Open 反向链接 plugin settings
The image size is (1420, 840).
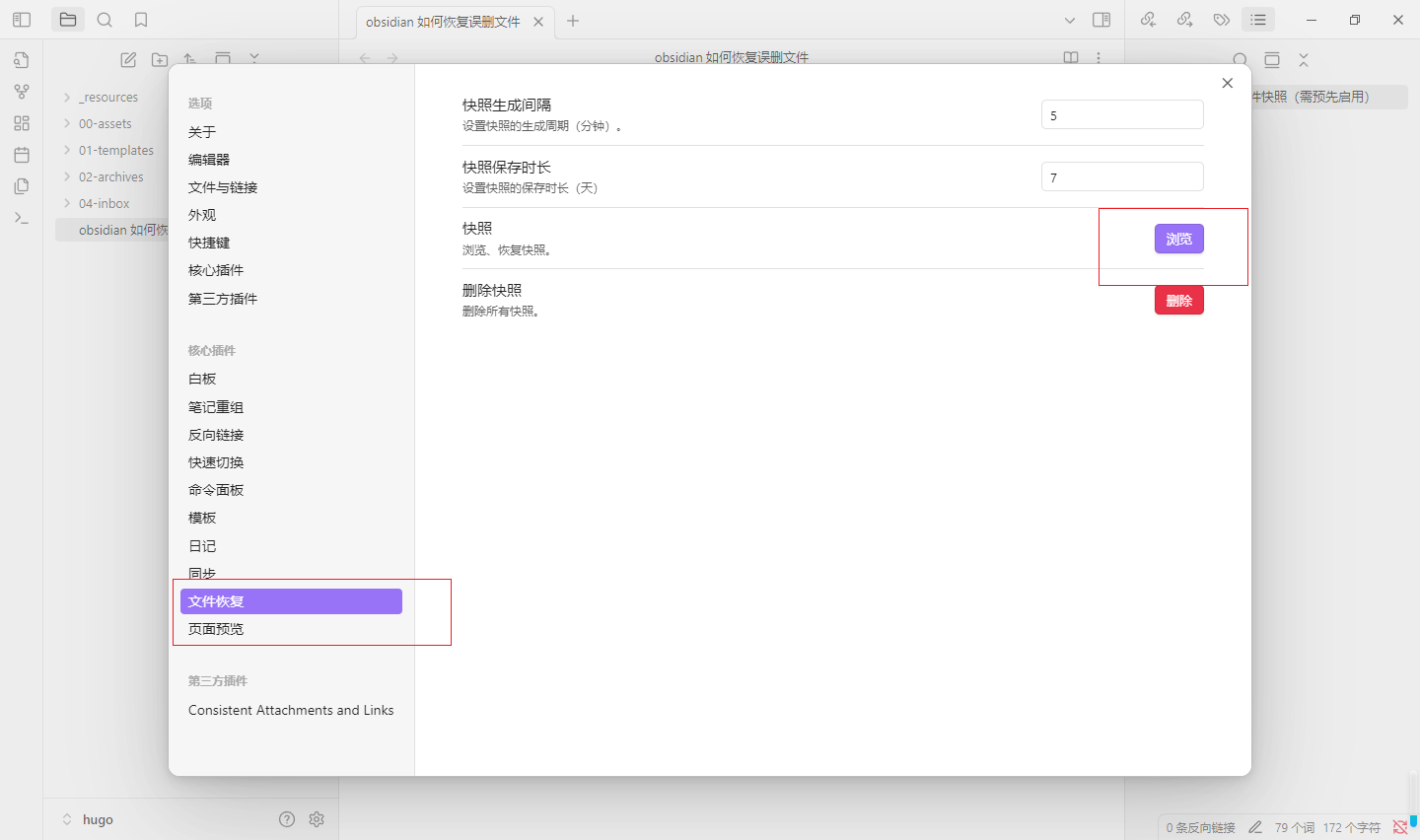click(x=291, y=435)
